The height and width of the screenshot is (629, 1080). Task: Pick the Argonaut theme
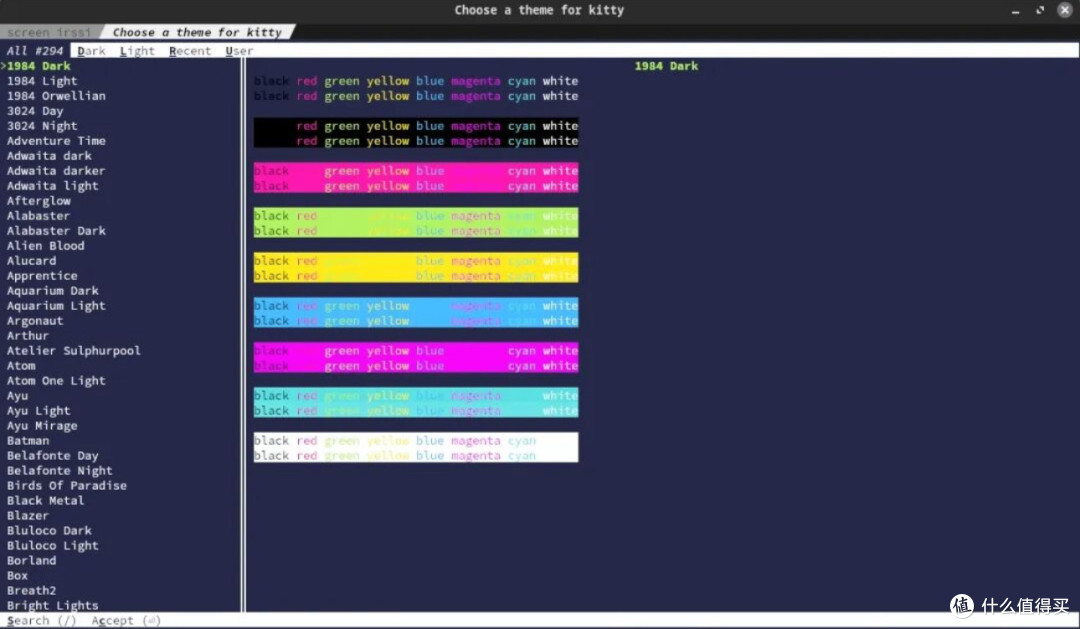coord(35,320)
